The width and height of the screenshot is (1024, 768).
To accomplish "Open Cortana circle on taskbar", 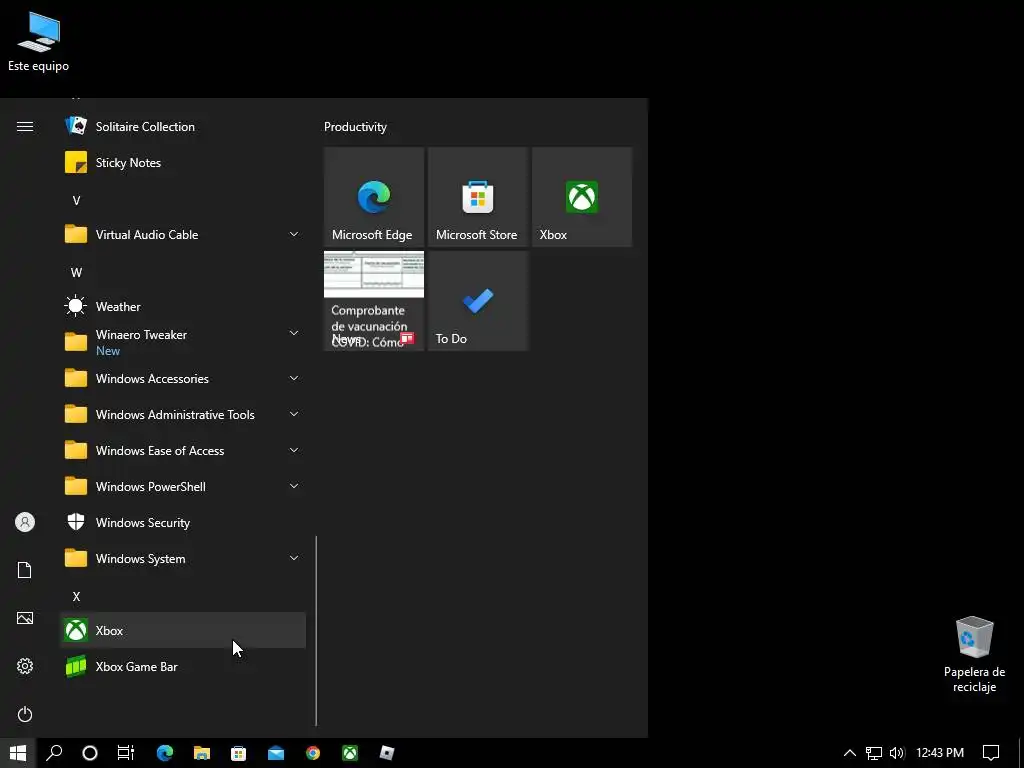I will [90, 753].
